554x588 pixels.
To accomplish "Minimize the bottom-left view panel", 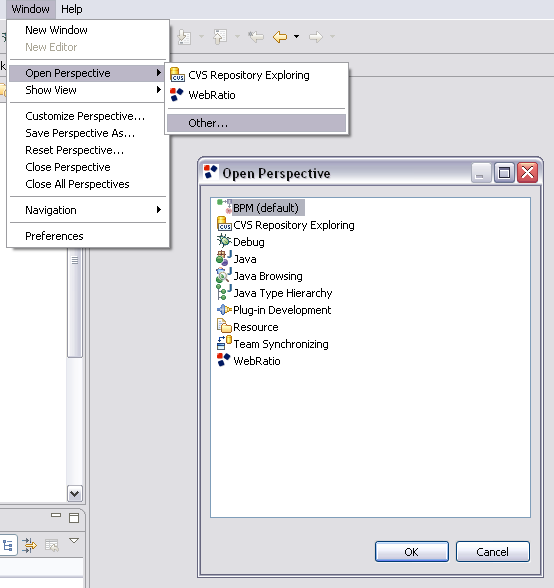I will pyautogui.click(x=56, y=516).
